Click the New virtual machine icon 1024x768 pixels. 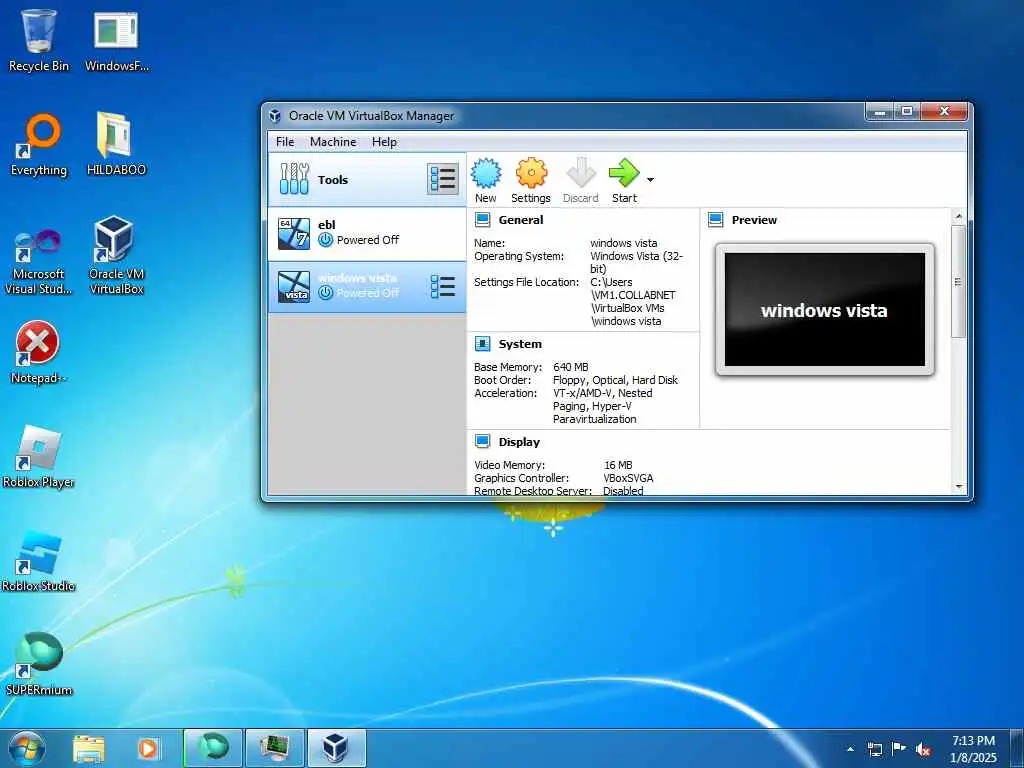click(486, 173)
